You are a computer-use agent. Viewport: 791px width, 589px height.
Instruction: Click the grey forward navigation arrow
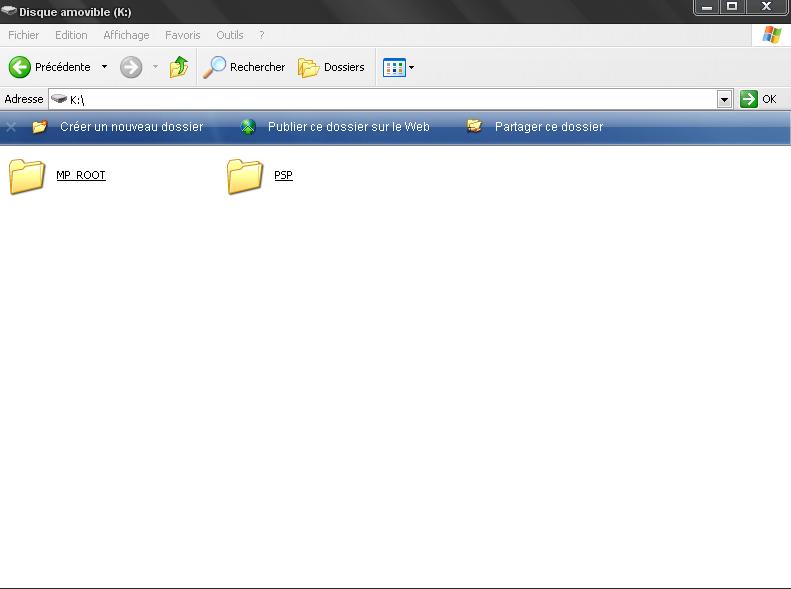click(131, 67)
